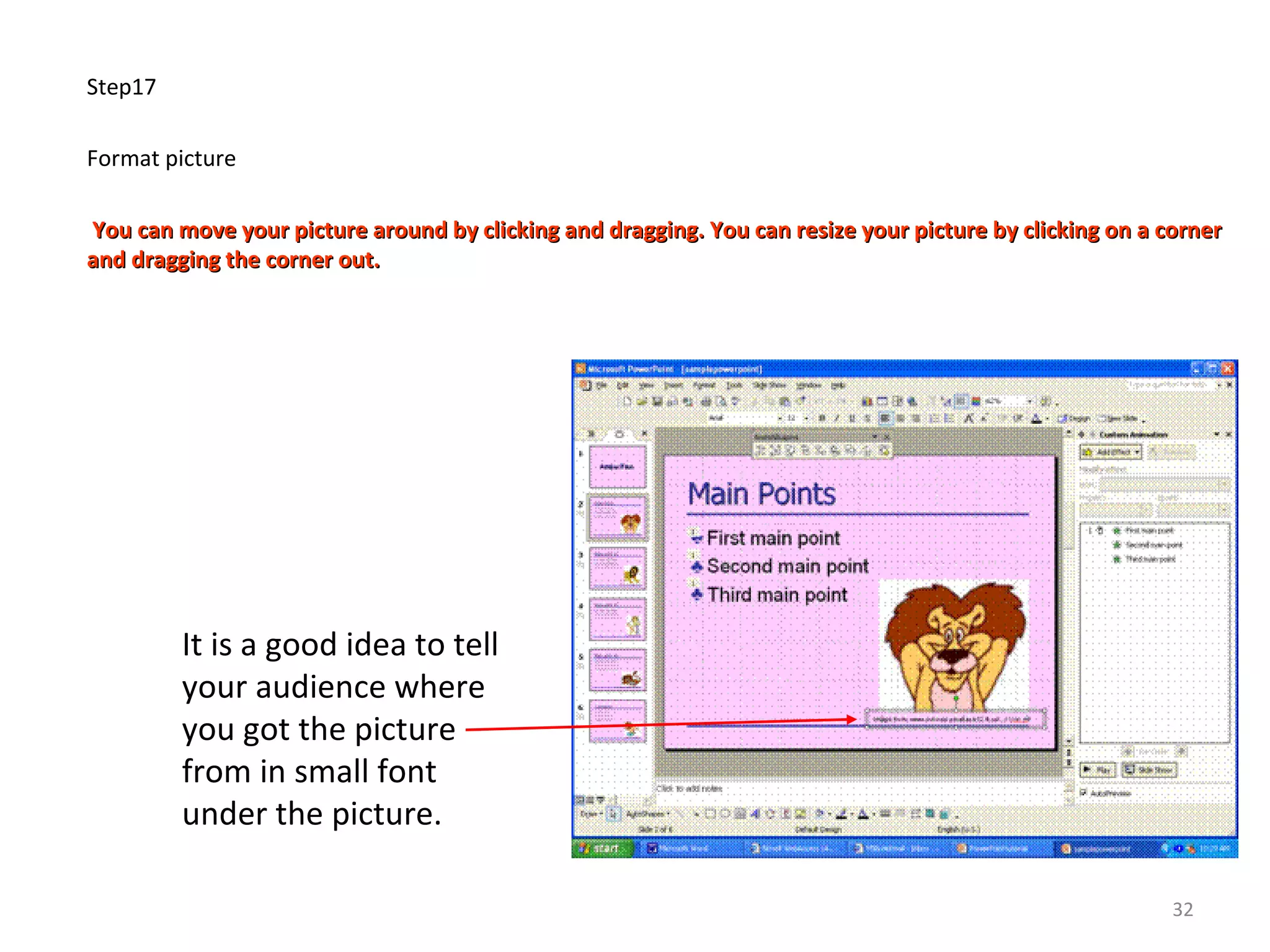The image size is (1270, 952).
Task: Click the 'Main Points' slide title
Action: 762,494
